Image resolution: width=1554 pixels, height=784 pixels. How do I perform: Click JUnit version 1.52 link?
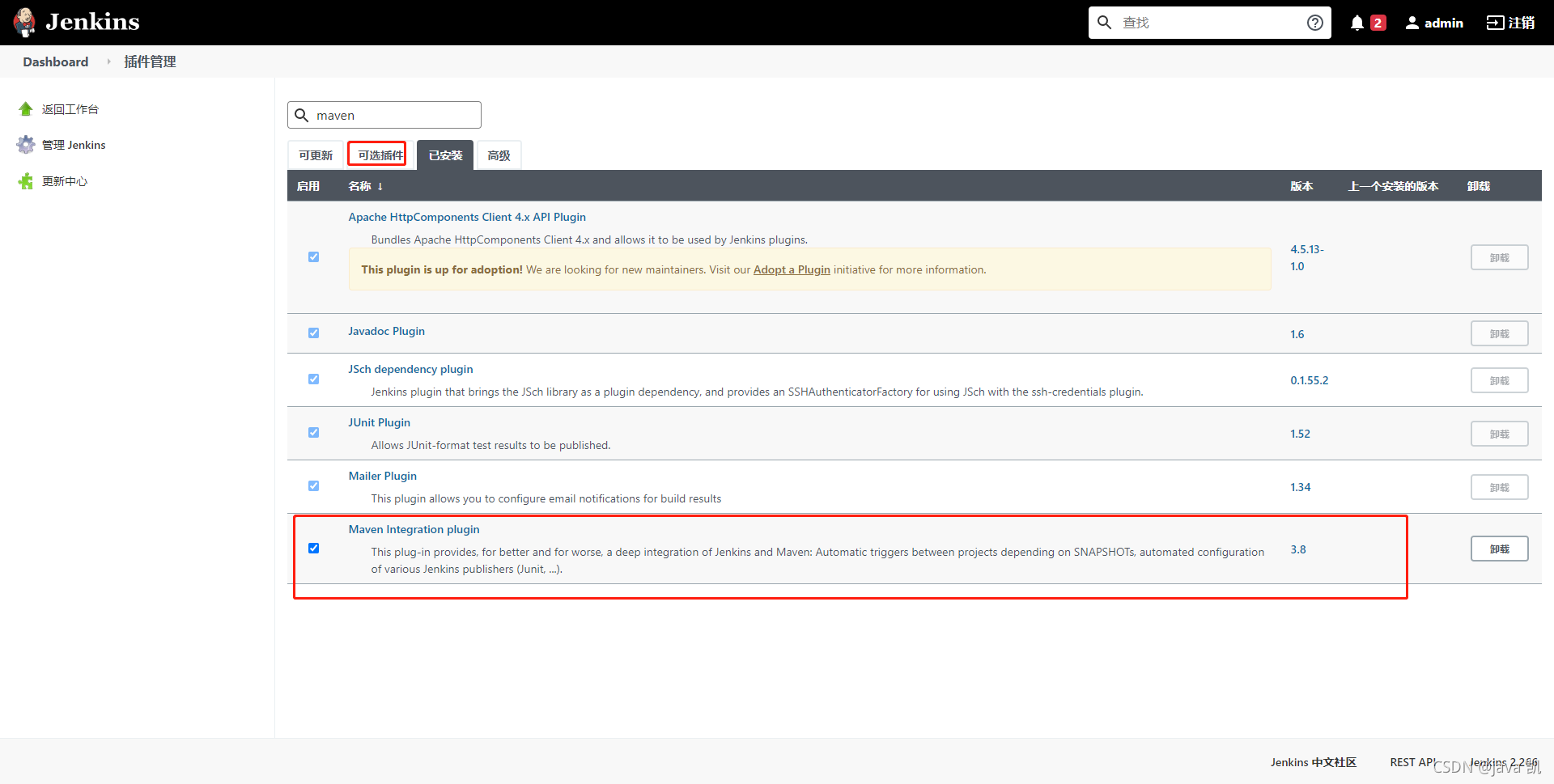(1300, 434)
